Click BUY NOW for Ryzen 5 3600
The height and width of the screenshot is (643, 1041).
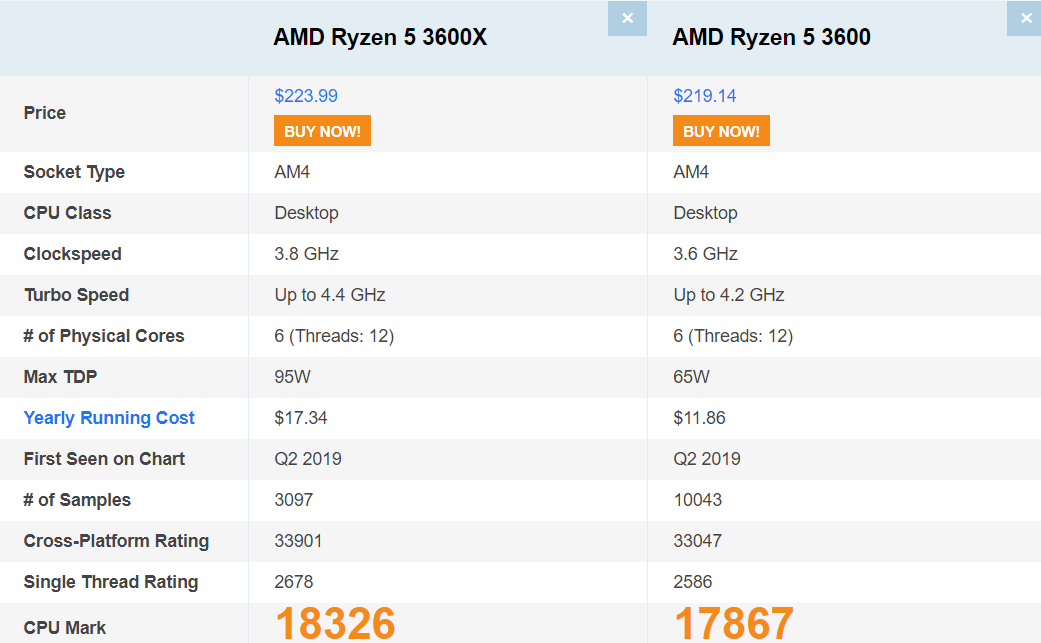[x=721, y=131]
